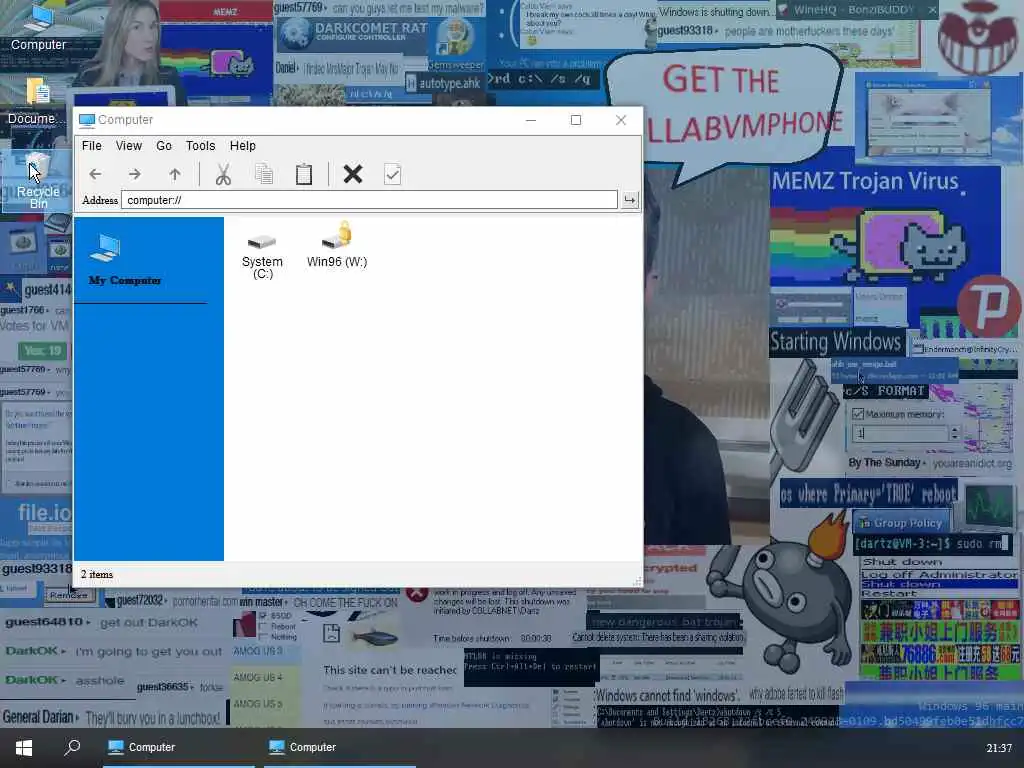The image size is (1024, 768).
Task: Open the Tools menu
Action: [200, 146]
